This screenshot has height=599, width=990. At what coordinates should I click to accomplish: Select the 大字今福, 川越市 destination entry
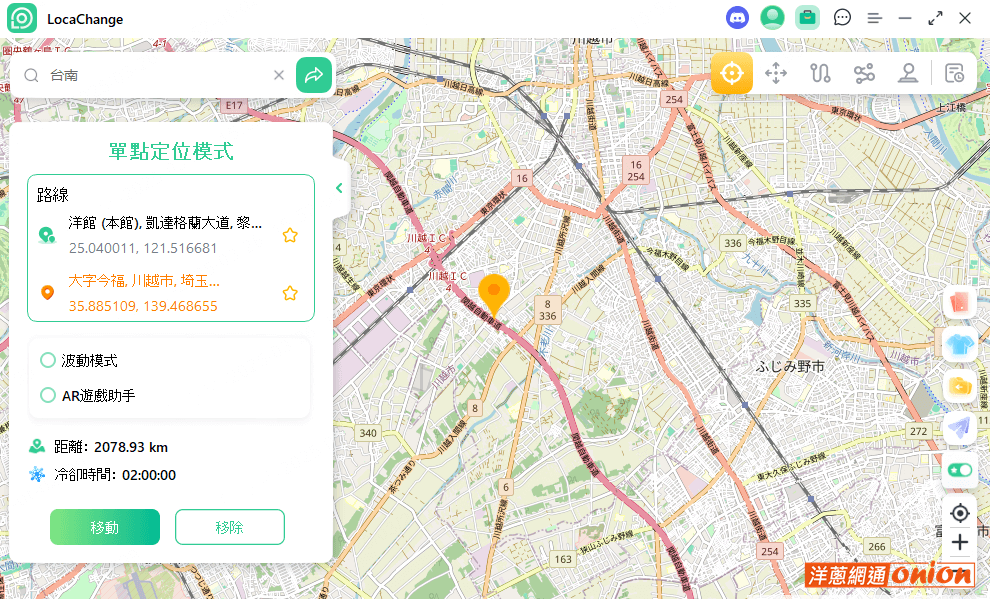pyautogui.click(x=144, y=293)
